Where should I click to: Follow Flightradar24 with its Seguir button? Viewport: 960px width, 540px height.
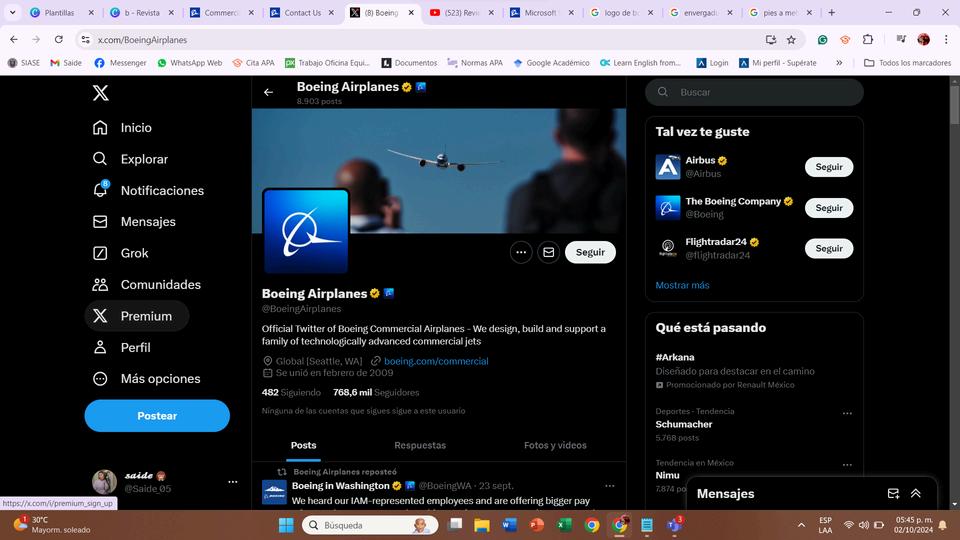coord(829,249)
